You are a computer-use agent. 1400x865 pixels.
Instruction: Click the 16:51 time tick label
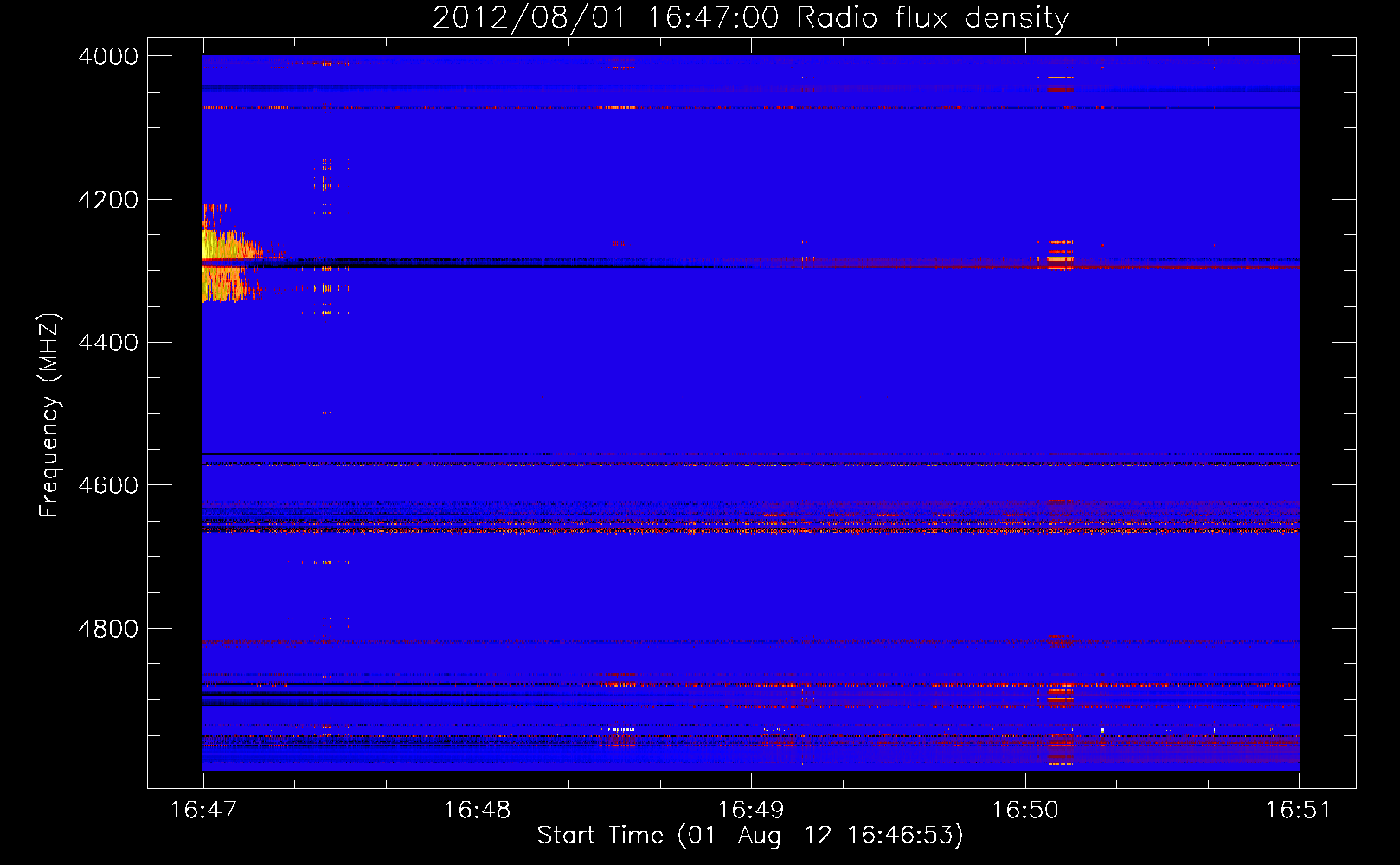pos(1299,810)
